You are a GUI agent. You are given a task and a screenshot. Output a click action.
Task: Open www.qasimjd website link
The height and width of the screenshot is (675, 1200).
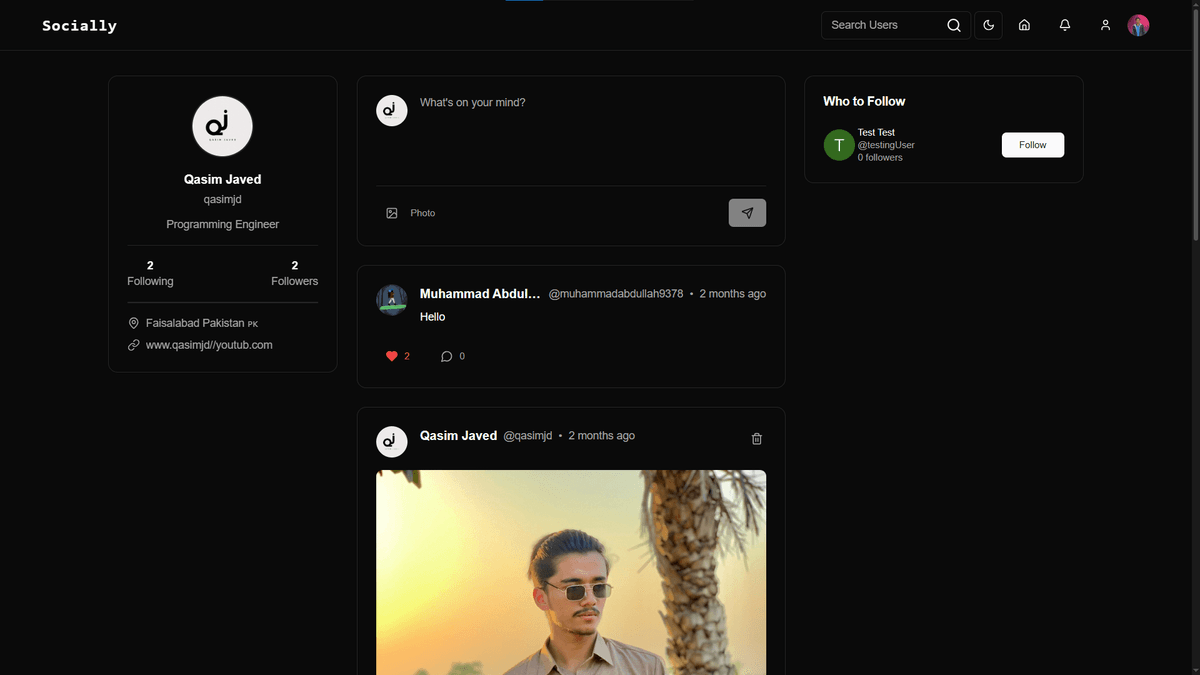coord(209,345)
